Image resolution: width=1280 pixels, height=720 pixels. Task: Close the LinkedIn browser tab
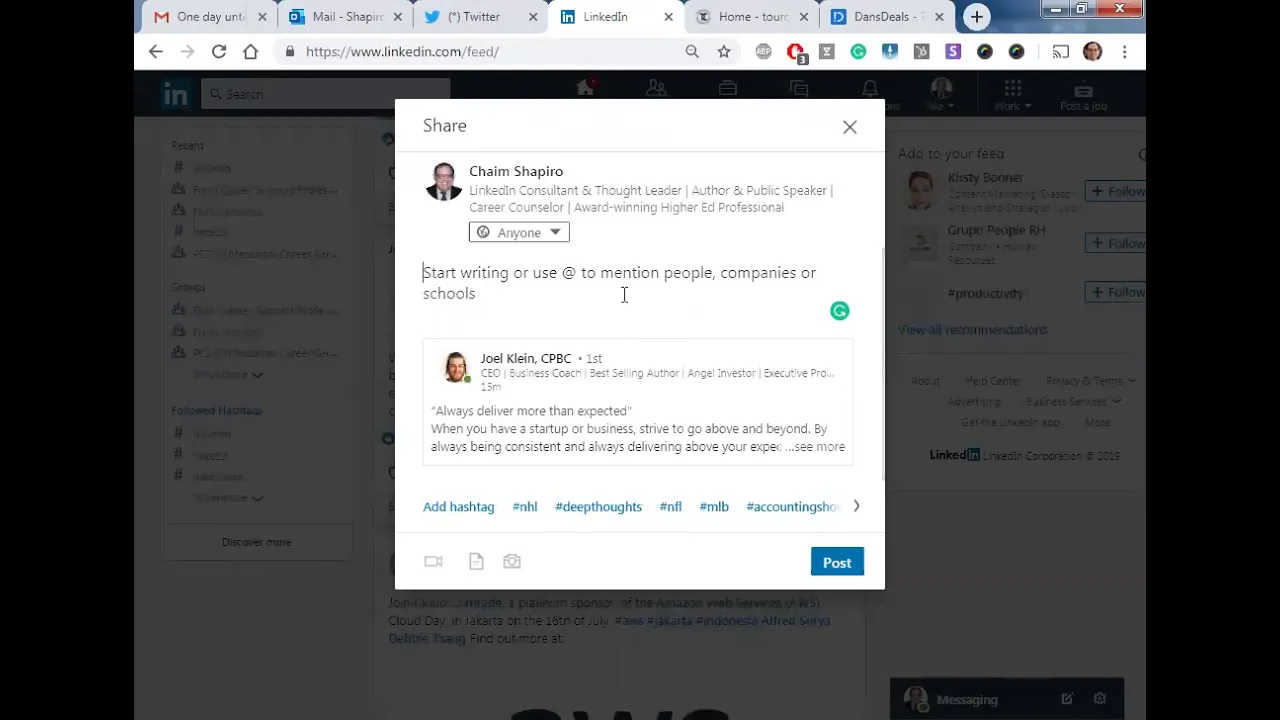coord(668,17)
